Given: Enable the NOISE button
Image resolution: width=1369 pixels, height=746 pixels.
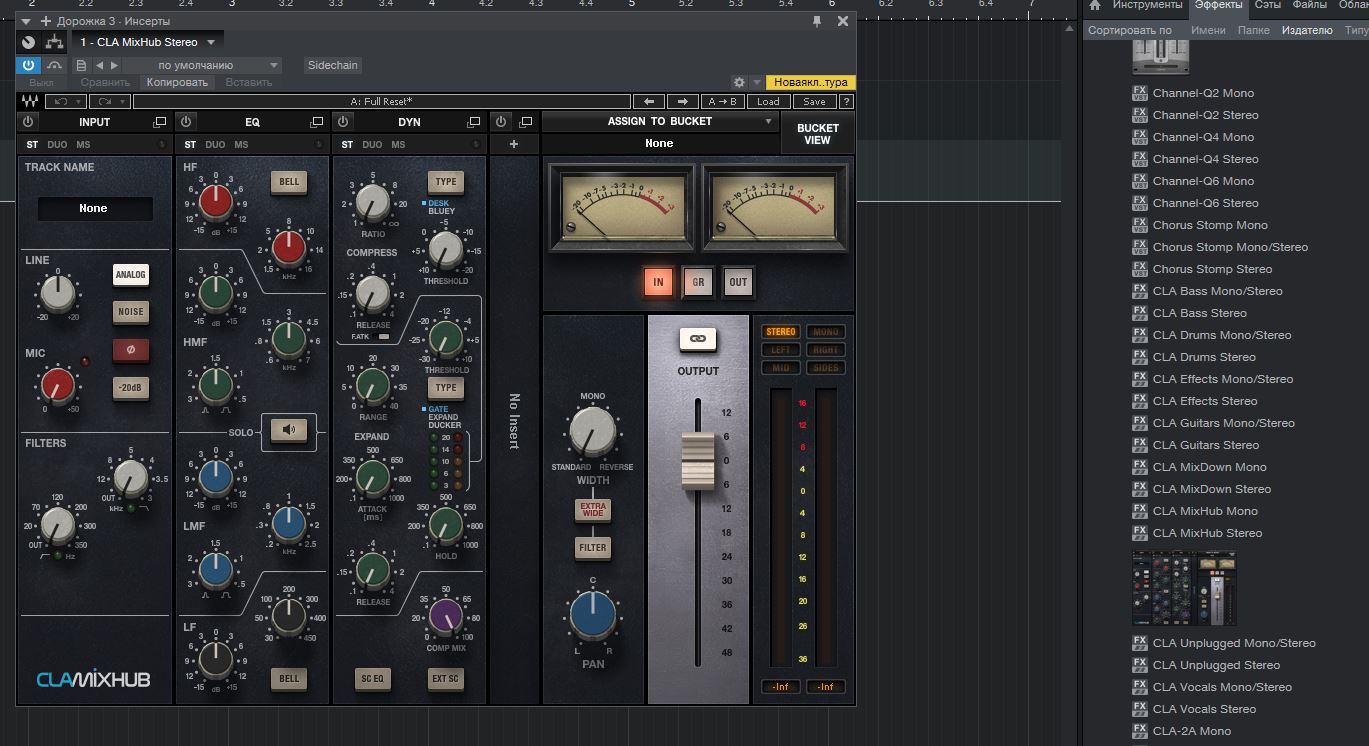Looking at the screenshot, I should (x=131, y=312).
